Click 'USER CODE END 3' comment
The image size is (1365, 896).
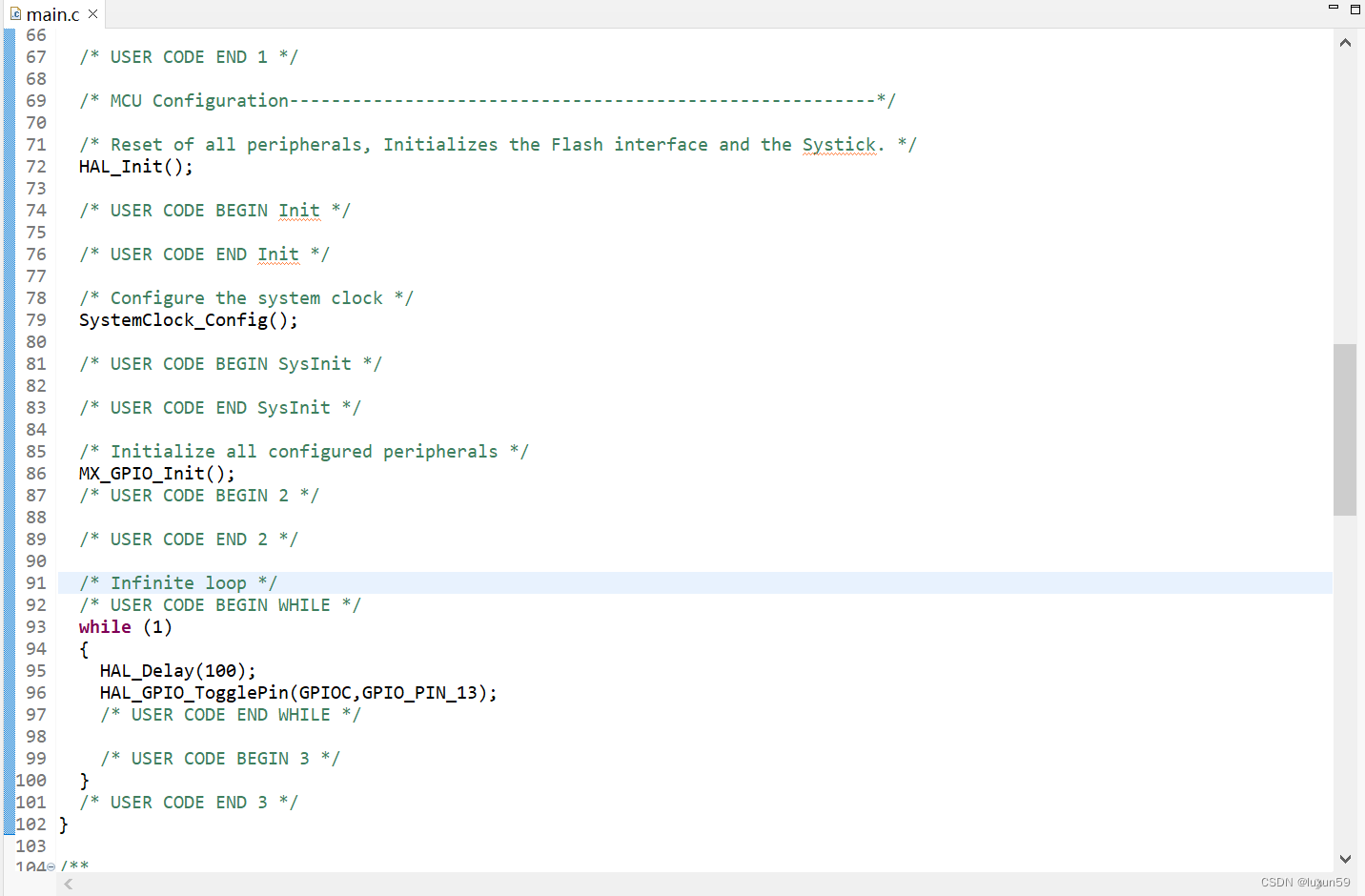pyautogui.click(x=189, y=803)
